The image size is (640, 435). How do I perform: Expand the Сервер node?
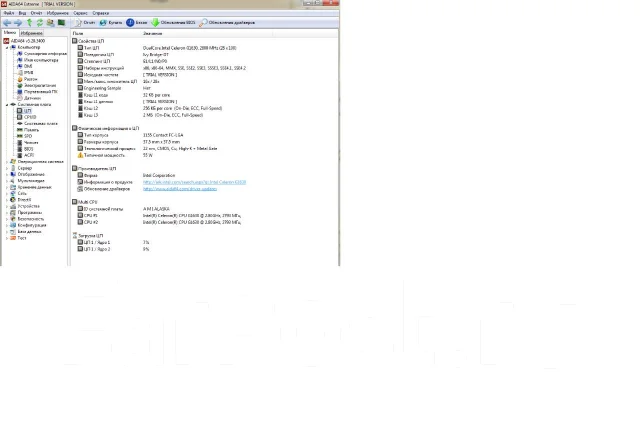[x=7, y=168]
